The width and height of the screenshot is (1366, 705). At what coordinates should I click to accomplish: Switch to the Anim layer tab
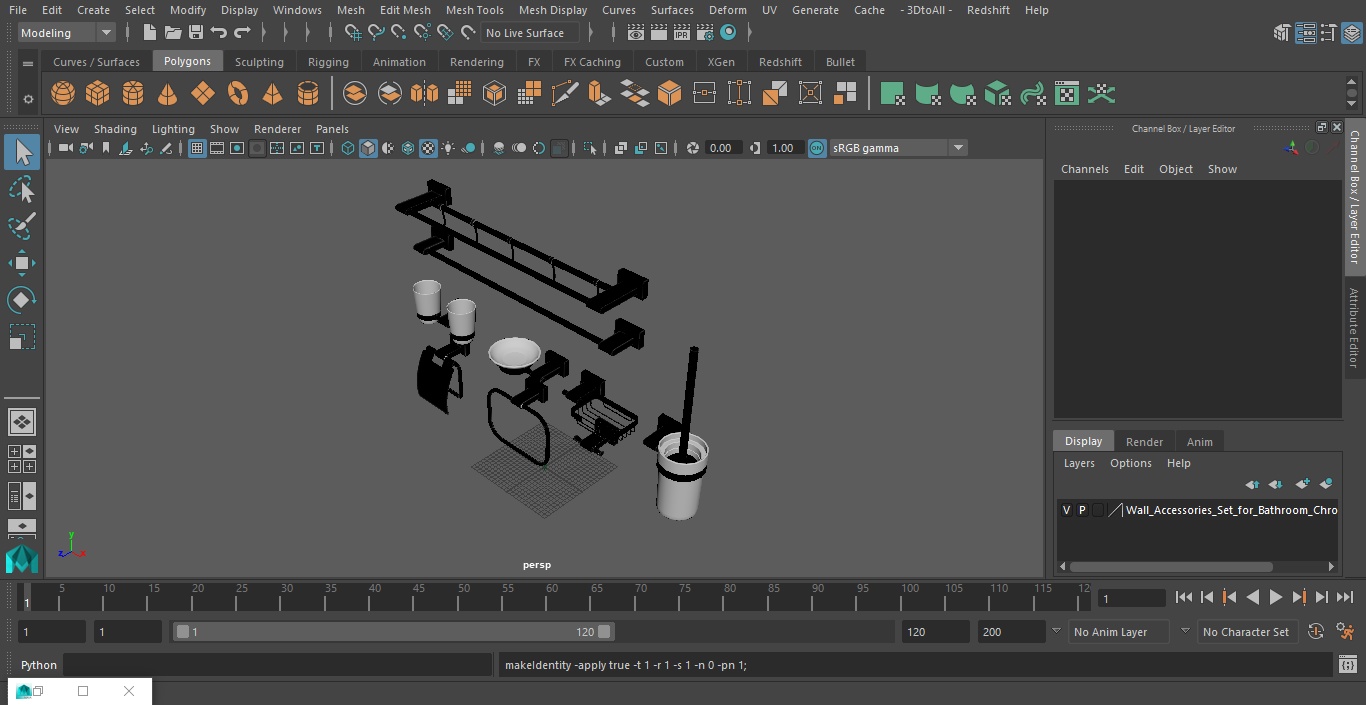point(1199,442)
